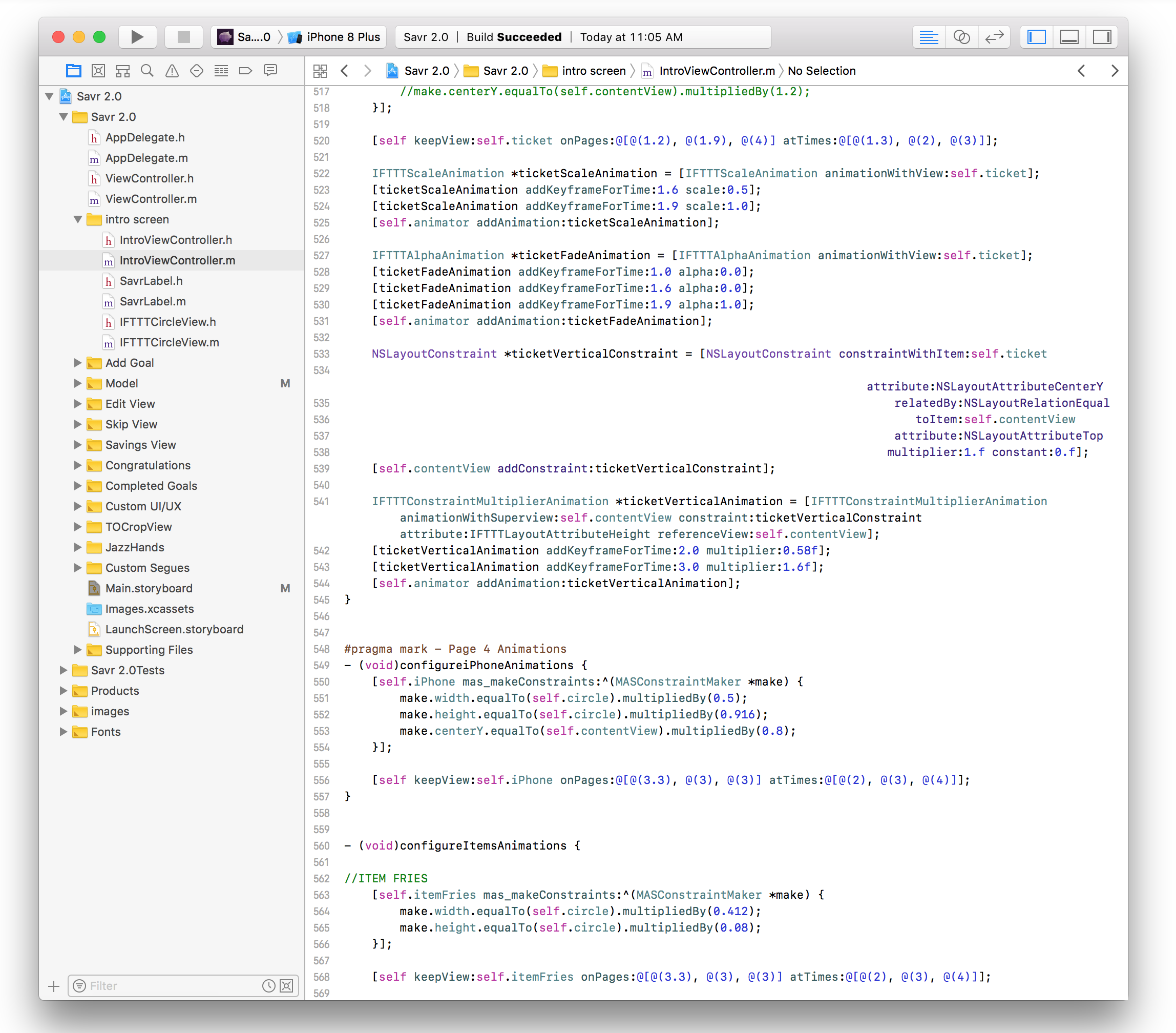This screenshot has width=1176, height=1033.
Task: Show the Version editor
Action: tap(994, 37)
